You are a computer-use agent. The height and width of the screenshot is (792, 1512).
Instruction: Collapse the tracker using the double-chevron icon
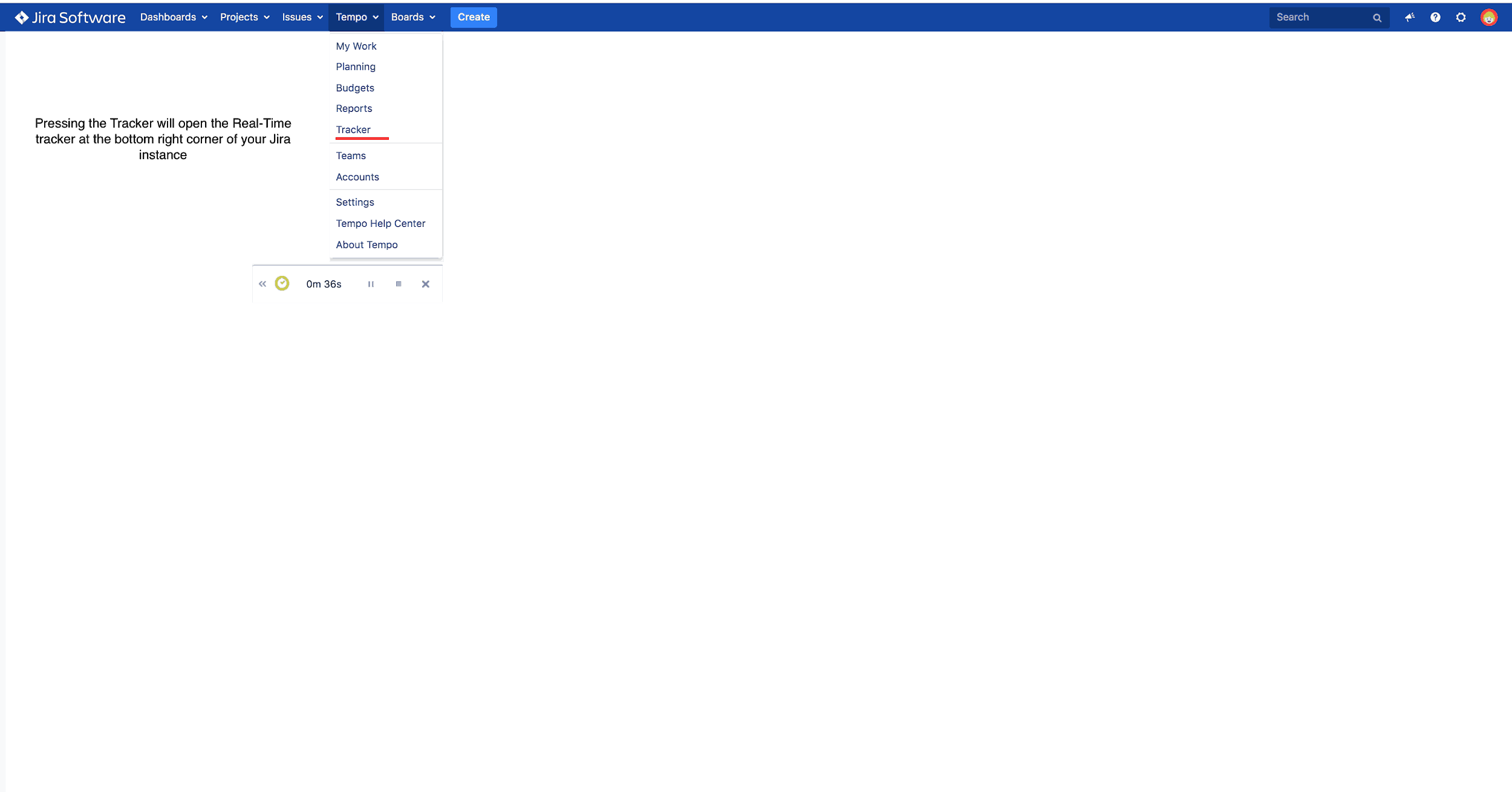coord(263,283)
